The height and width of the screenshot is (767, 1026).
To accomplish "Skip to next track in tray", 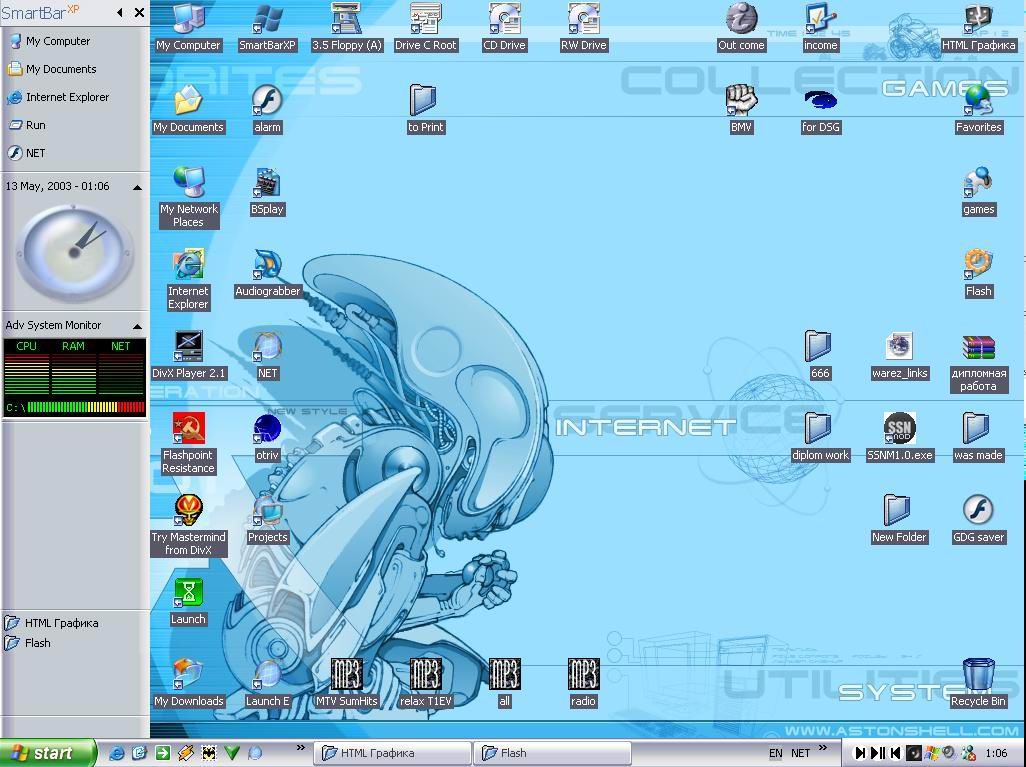I will pyautogui.click(x=861, y=753).
